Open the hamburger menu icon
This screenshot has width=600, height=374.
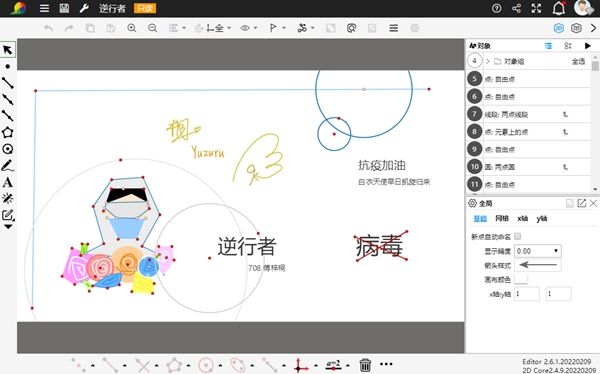coord(44,8)
